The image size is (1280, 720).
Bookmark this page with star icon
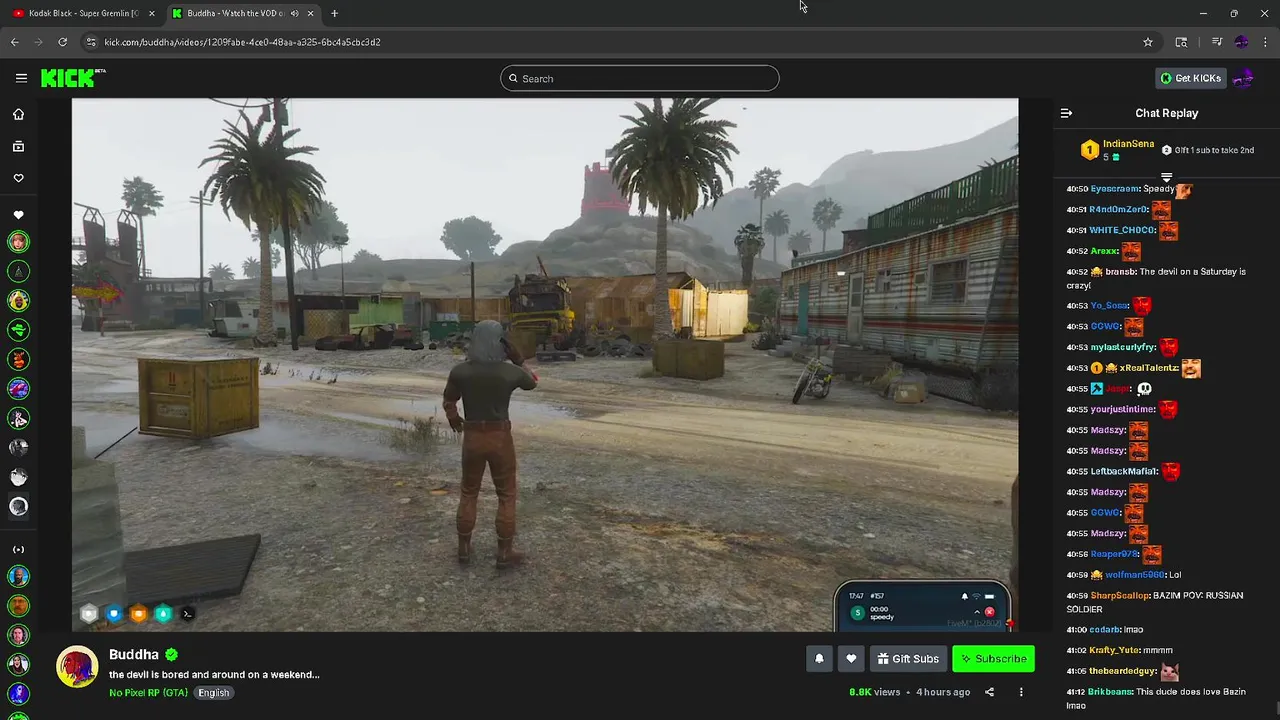tap(1148, 42)
